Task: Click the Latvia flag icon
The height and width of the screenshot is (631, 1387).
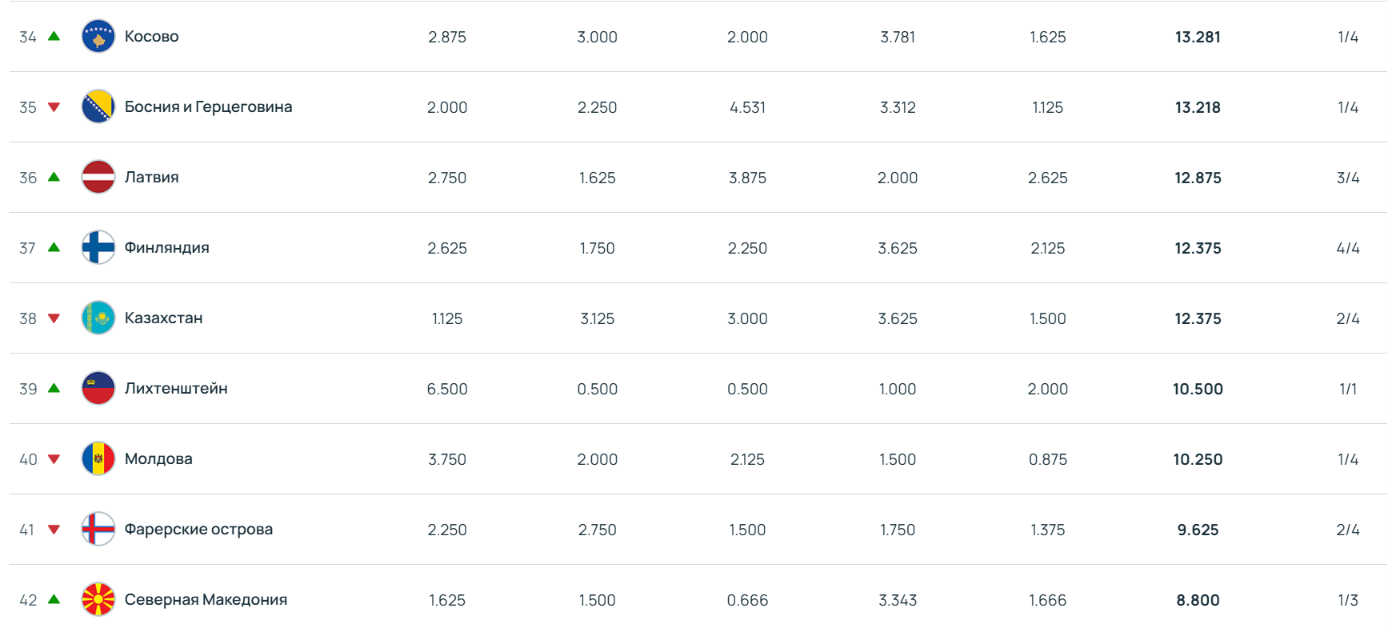Action: [98, 177]
